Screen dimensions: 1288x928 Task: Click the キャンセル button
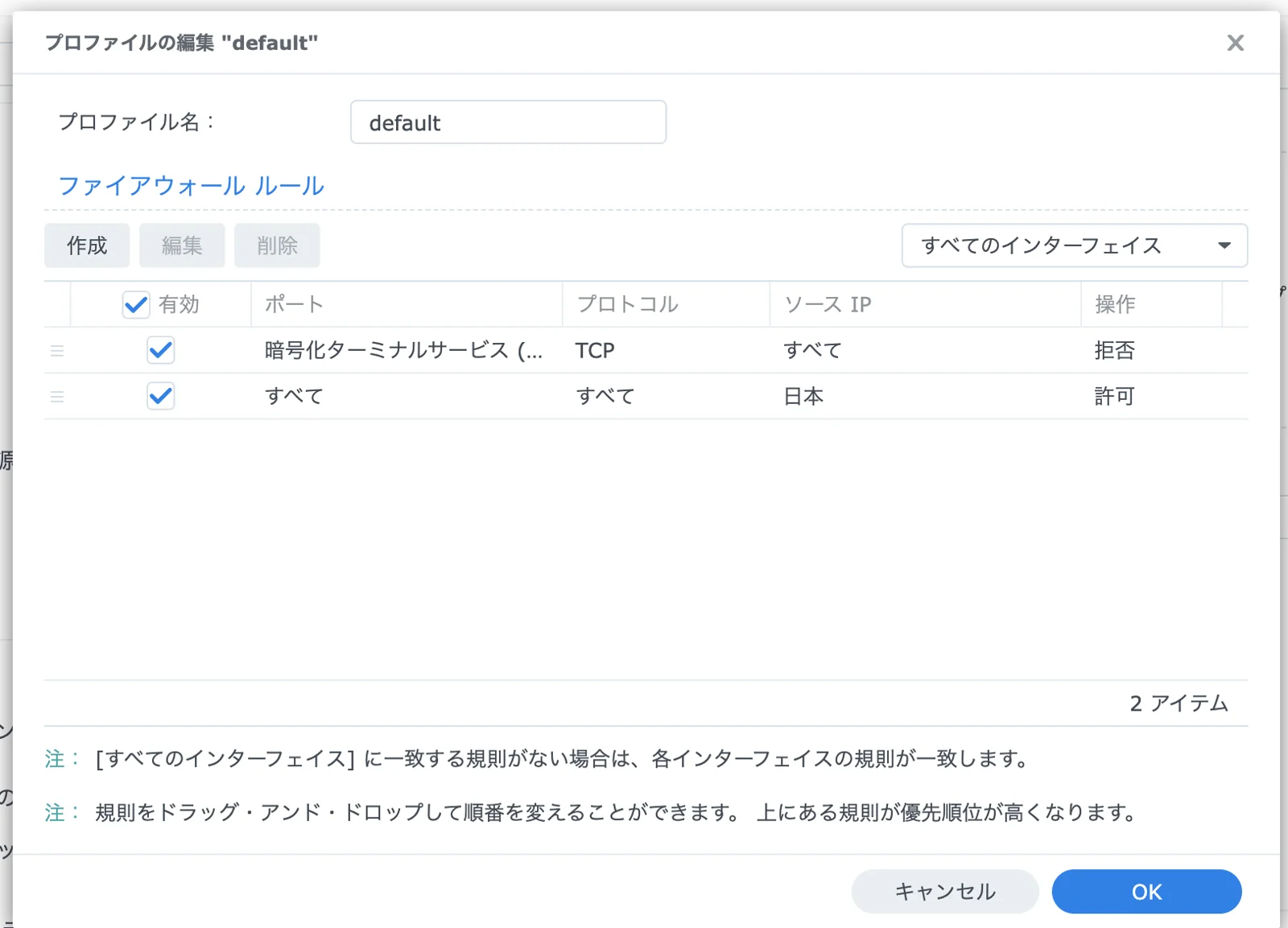[x=945, y=892]
